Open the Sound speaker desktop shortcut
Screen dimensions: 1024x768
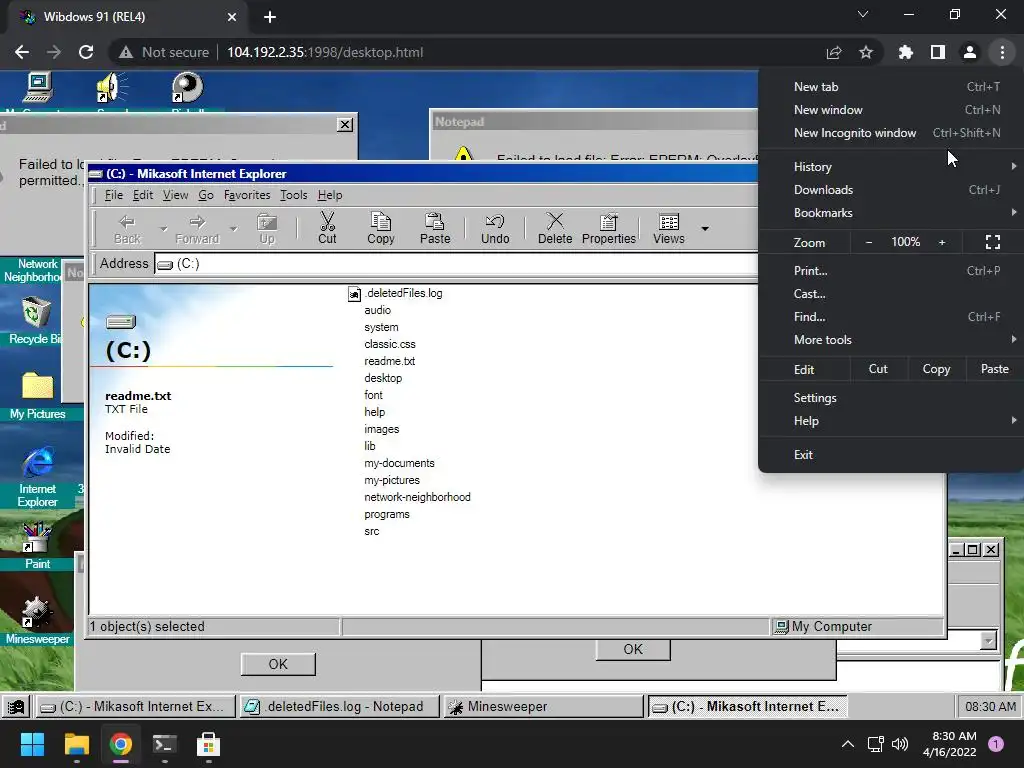(x=112, y=88)
